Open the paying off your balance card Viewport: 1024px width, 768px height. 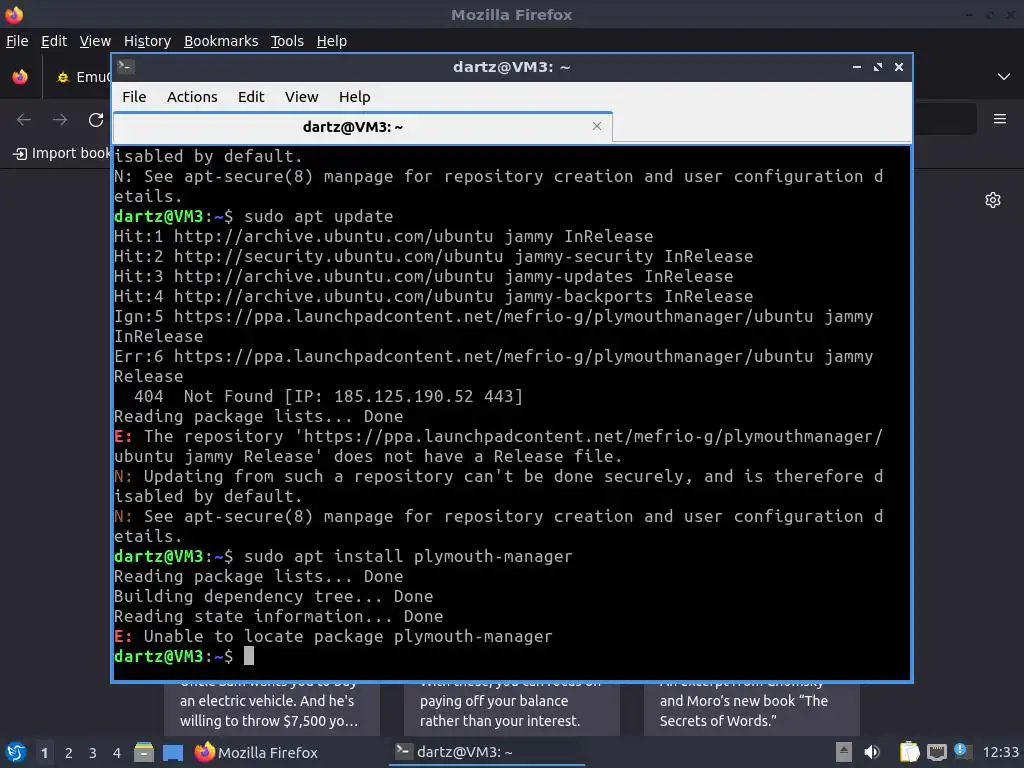(x=511, y=709)
